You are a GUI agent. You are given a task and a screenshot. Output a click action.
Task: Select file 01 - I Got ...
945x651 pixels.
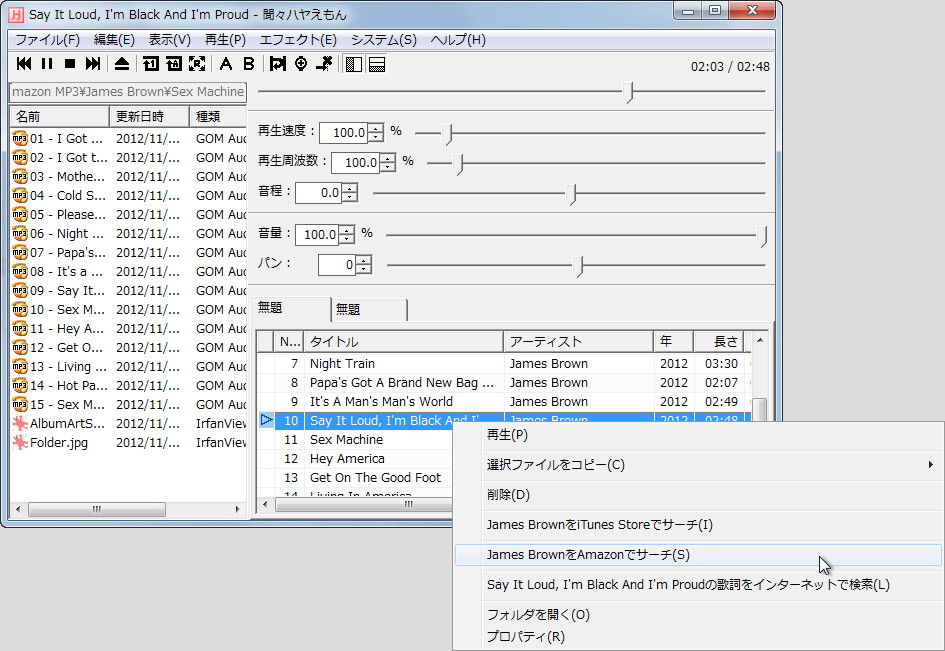click(58, 139)
